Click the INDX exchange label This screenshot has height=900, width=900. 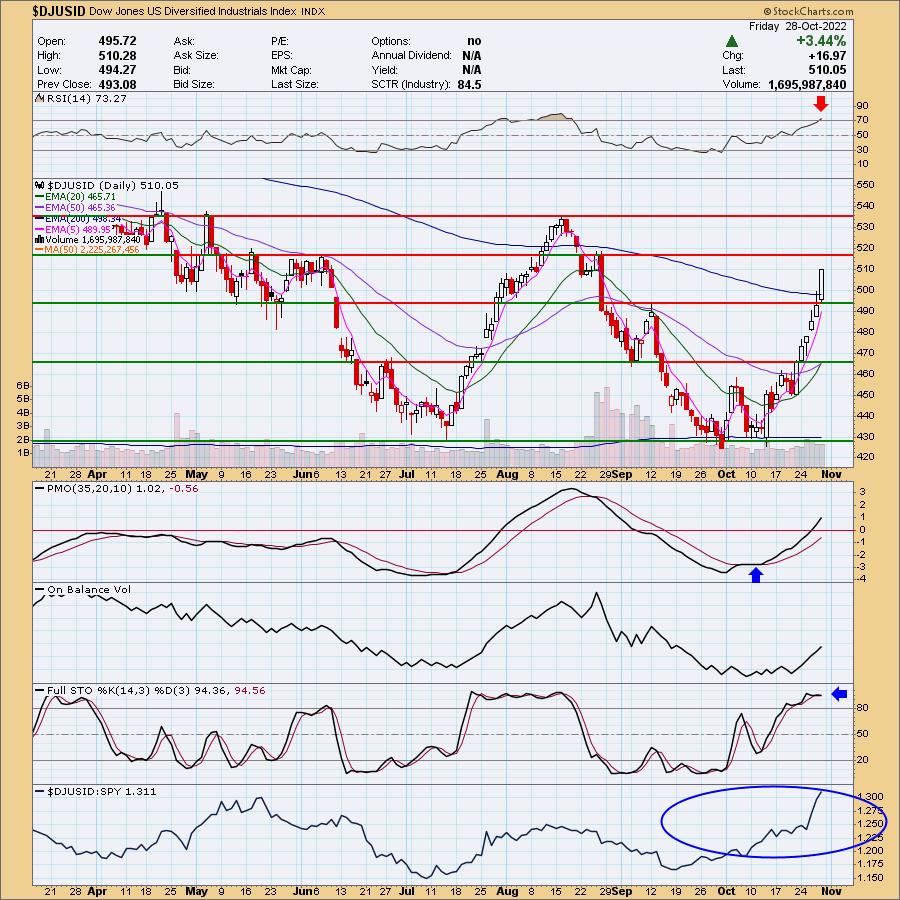[x=313, y=11]
